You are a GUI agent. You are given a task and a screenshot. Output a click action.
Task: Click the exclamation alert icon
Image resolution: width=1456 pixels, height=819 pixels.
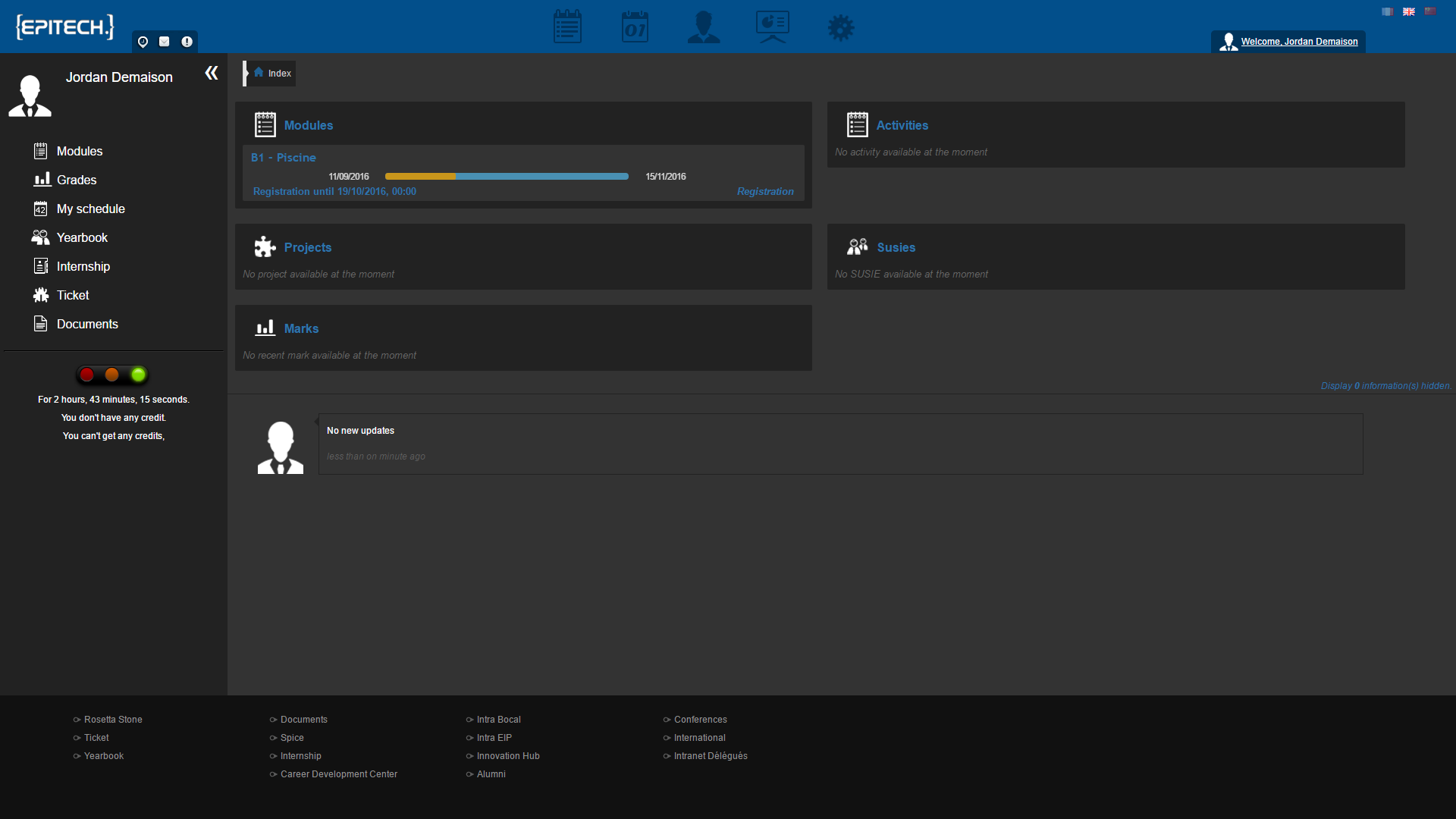click(x=187, y=42)
